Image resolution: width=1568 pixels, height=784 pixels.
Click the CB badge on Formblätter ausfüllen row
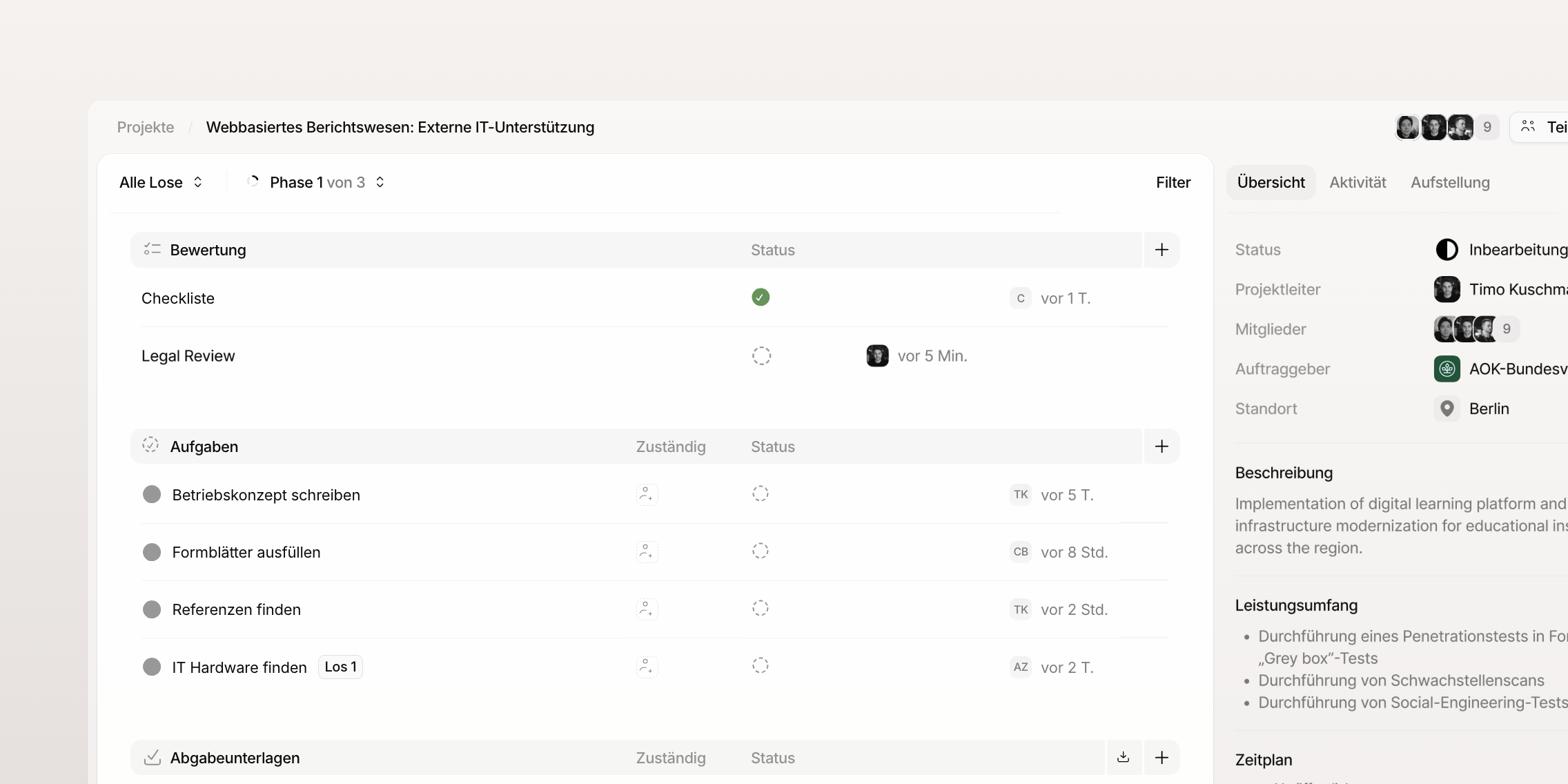coord(1021,551)
